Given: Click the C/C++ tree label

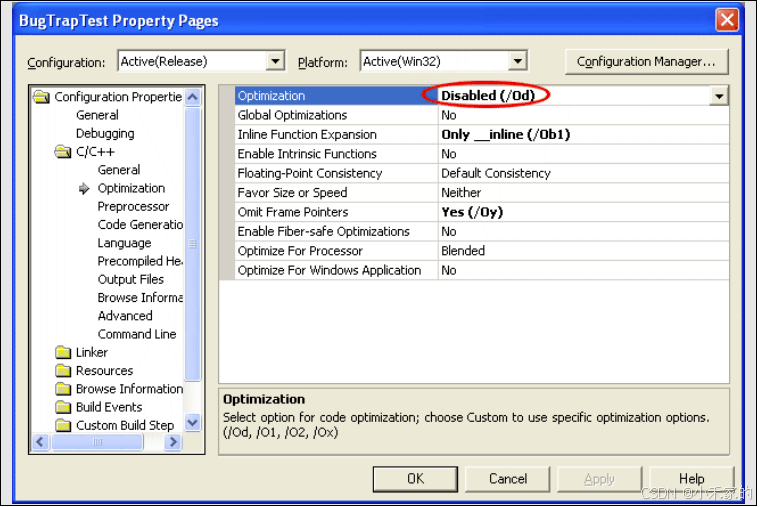Looking at the screenshot, I should (x=95, y=152).
